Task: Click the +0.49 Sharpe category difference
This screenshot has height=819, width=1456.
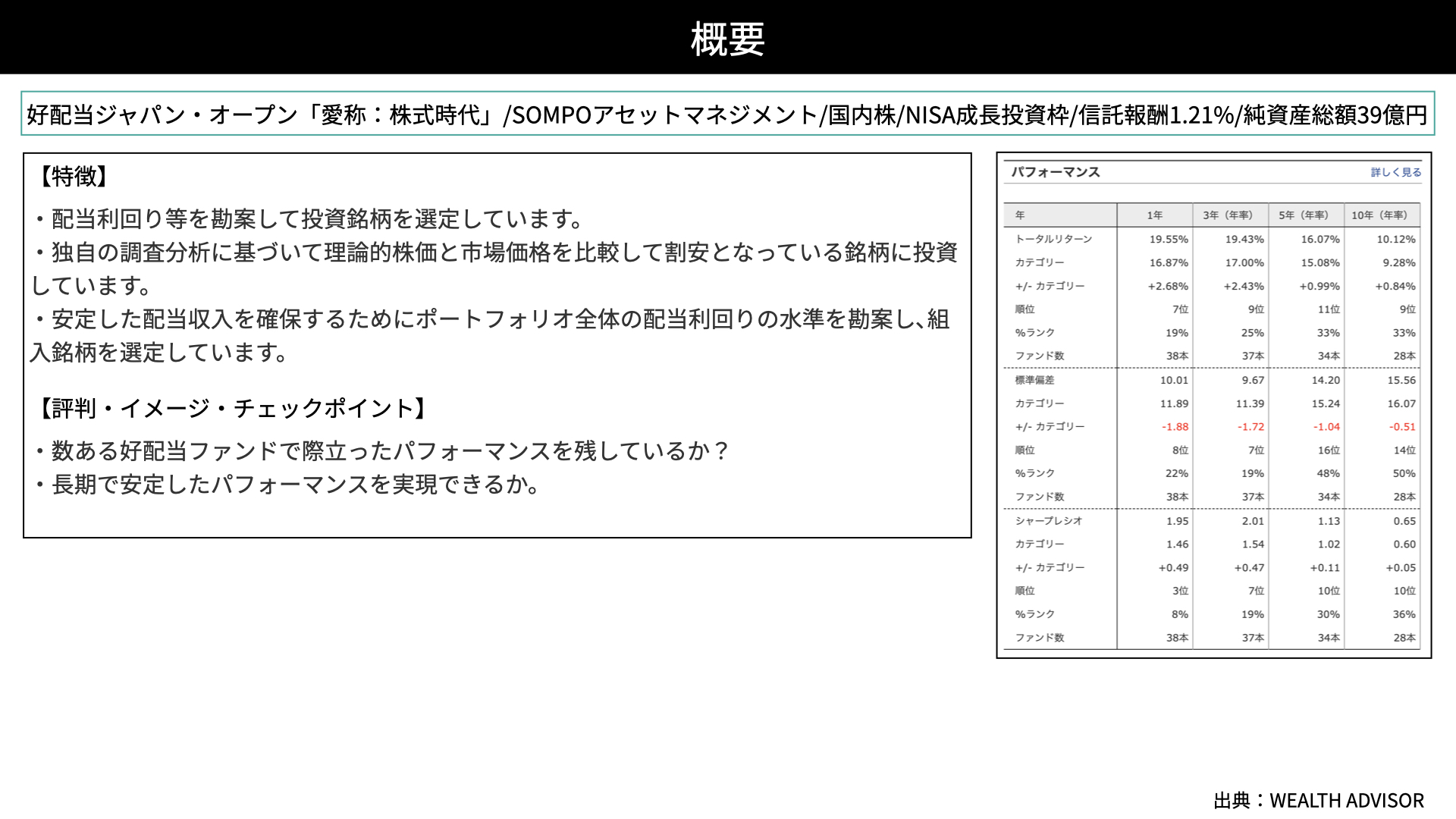Action: click(1173, 567)
